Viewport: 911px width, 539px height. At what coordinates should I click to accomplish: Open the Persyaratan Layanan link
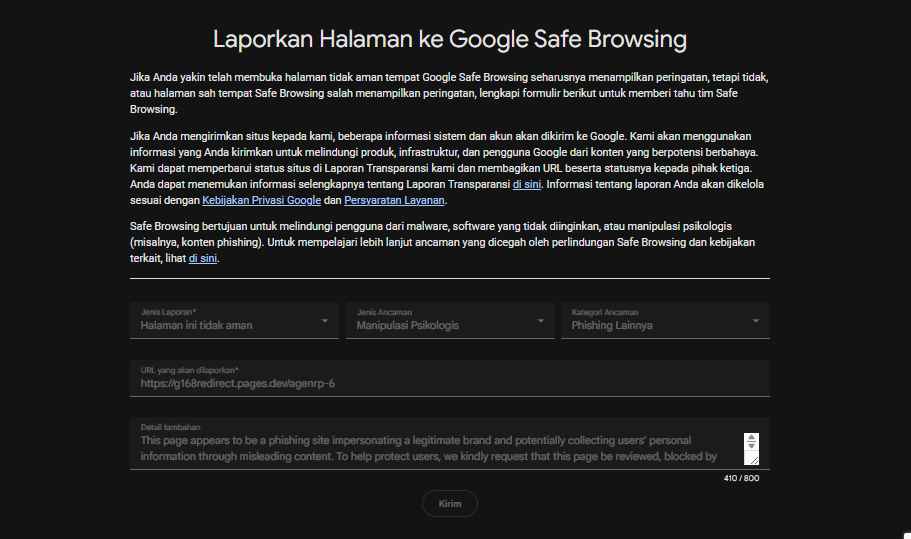click(x=394, y=200)
